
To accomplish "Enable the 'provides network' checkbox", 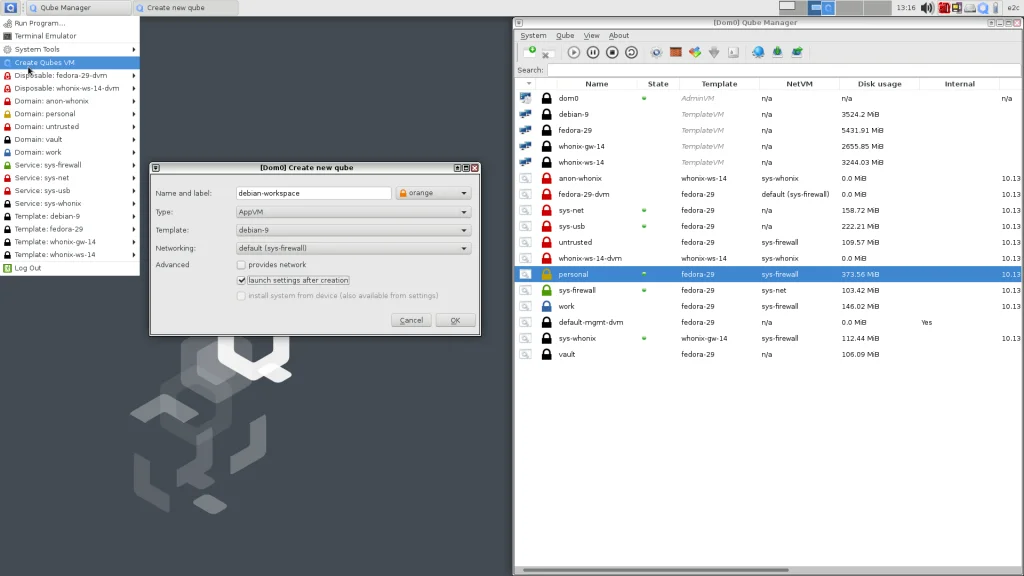I will (241, 265).
